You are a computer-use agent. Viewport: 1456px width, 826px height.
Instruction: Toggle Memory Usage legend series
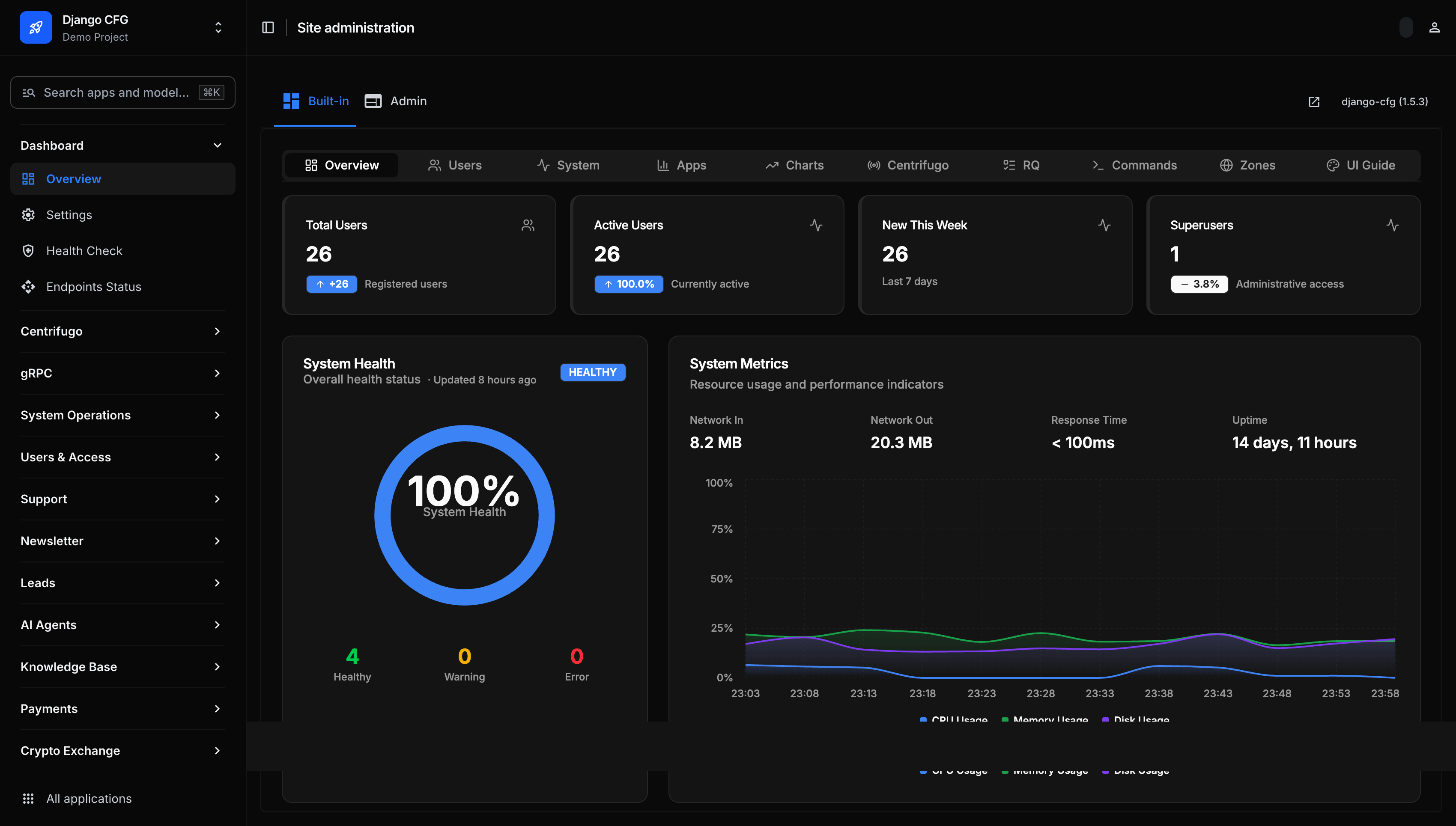[1050, 719]
